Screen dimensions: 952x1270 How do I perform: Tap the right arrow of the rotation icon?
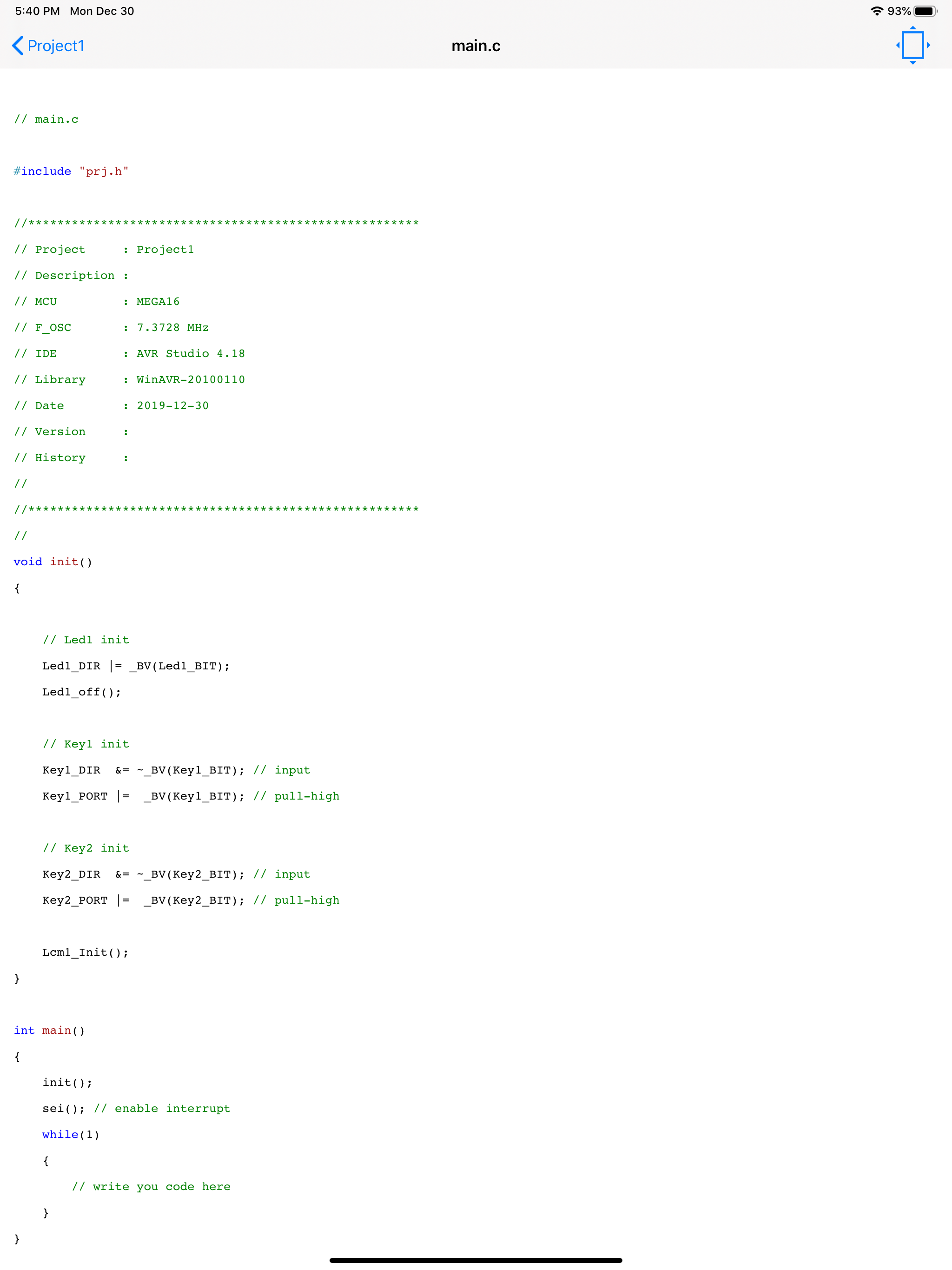tap(928, 46)
